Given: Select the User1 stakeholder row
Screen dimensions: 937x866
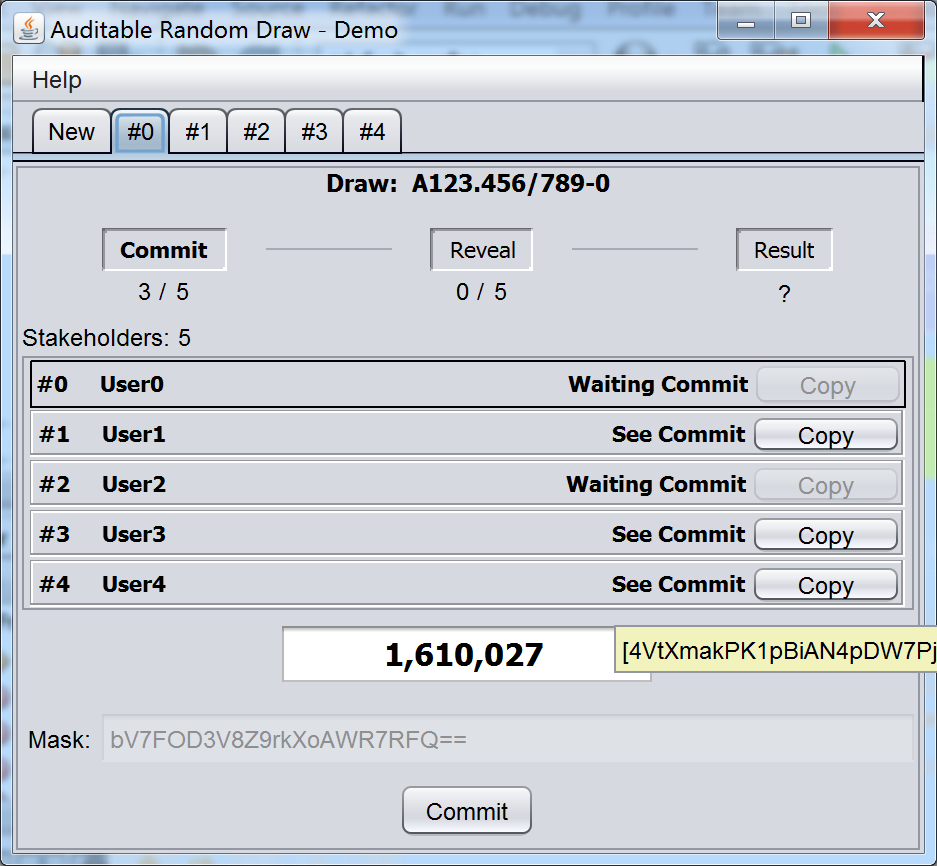Looking at the screenshot, I should (467, 434).
